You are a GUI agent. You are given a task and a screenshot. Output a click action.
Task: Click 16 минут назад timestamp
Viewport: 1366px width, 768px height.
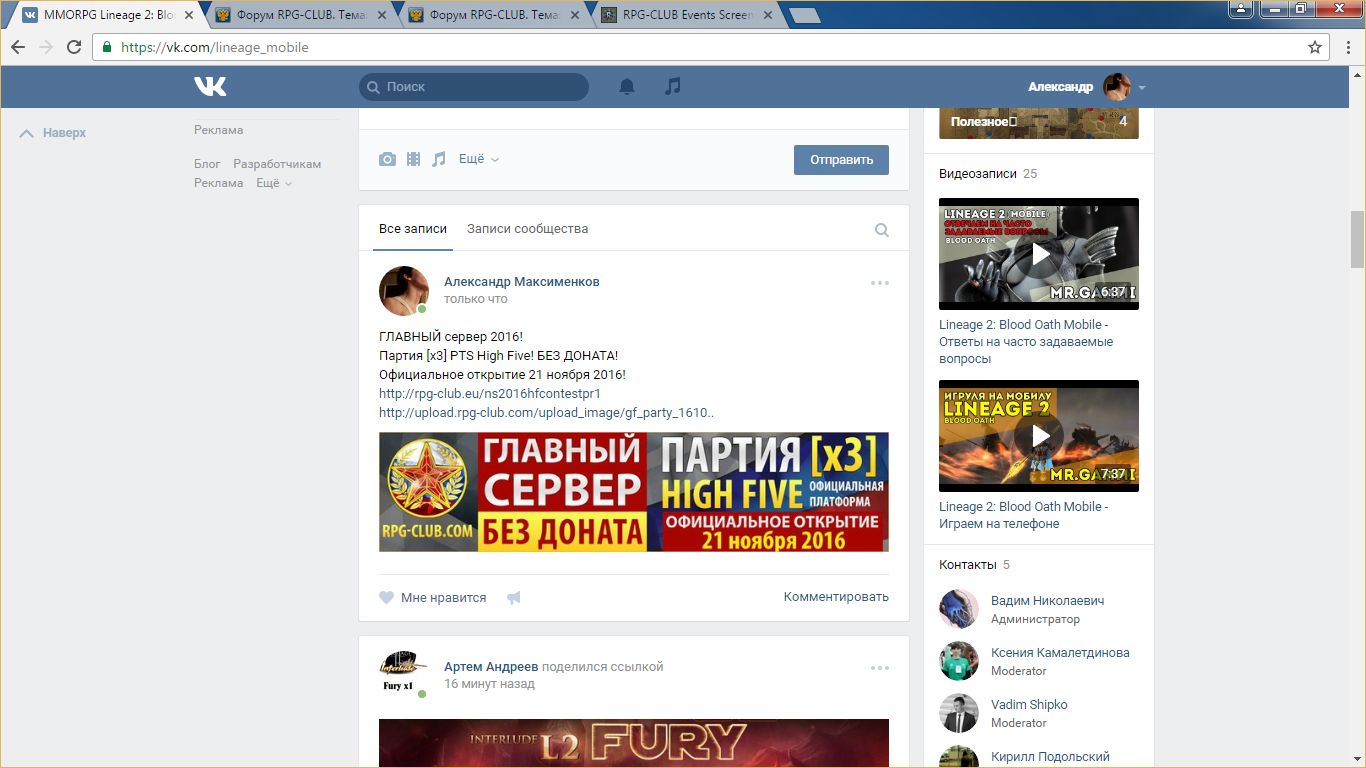point(489,684)
